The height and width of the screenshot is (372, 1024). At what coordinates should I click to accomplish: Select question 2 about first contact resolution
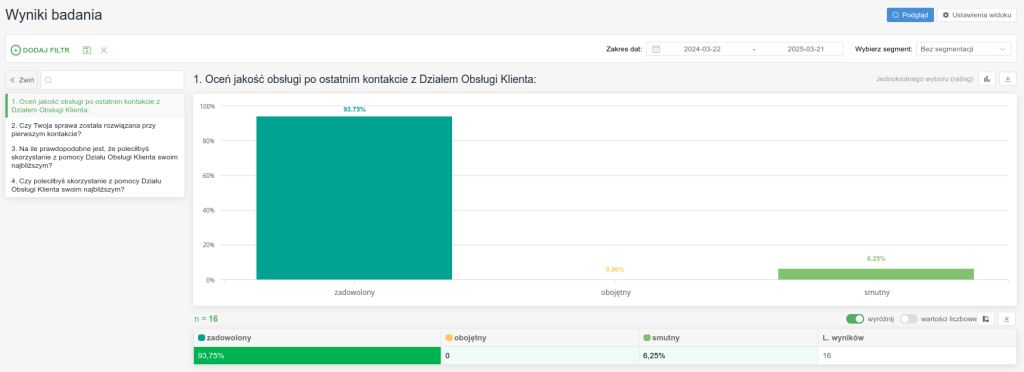pyautogui.click(x=95, y=129)
